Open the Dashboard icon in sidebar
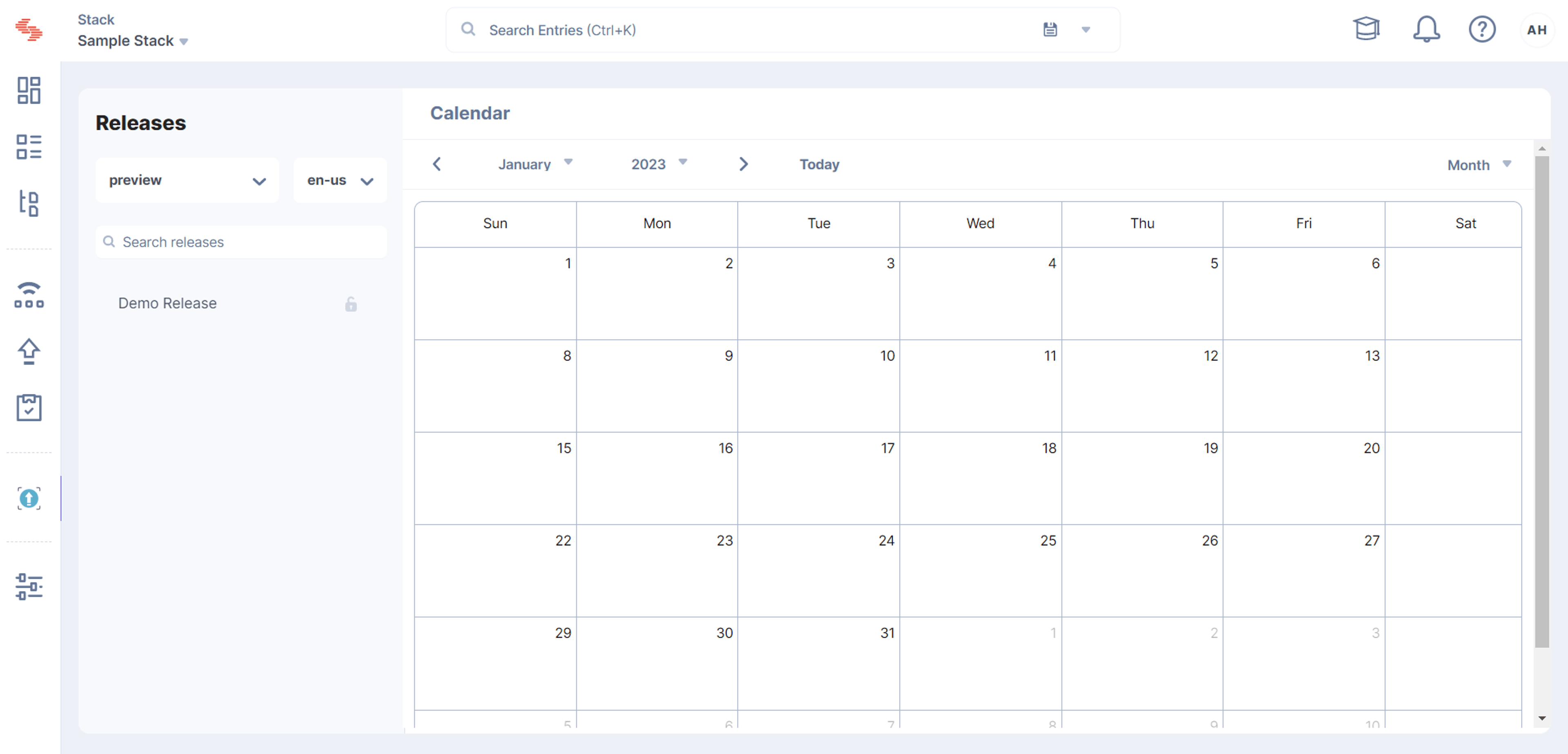This screenshot has height=754, width=1568. (x=29, y=90)
